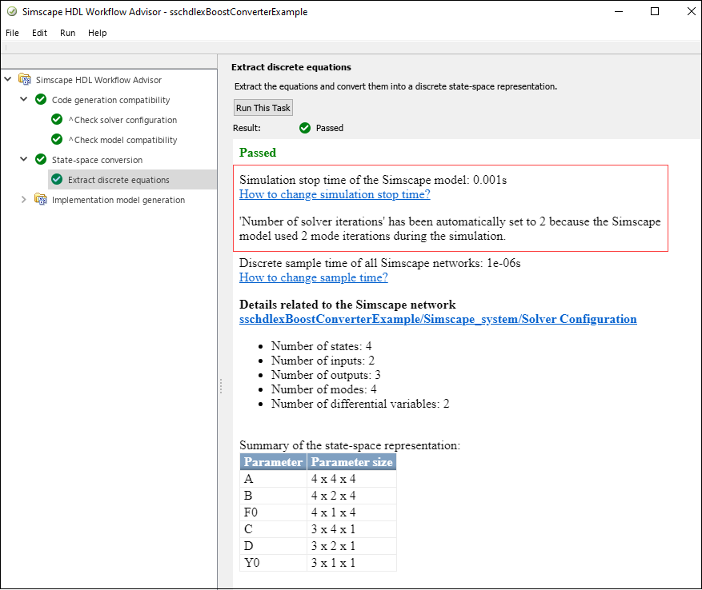Click the green Passed icon beside Result
Image resolution: width=702 pixels, height=590 pixels.
point(305,128)
